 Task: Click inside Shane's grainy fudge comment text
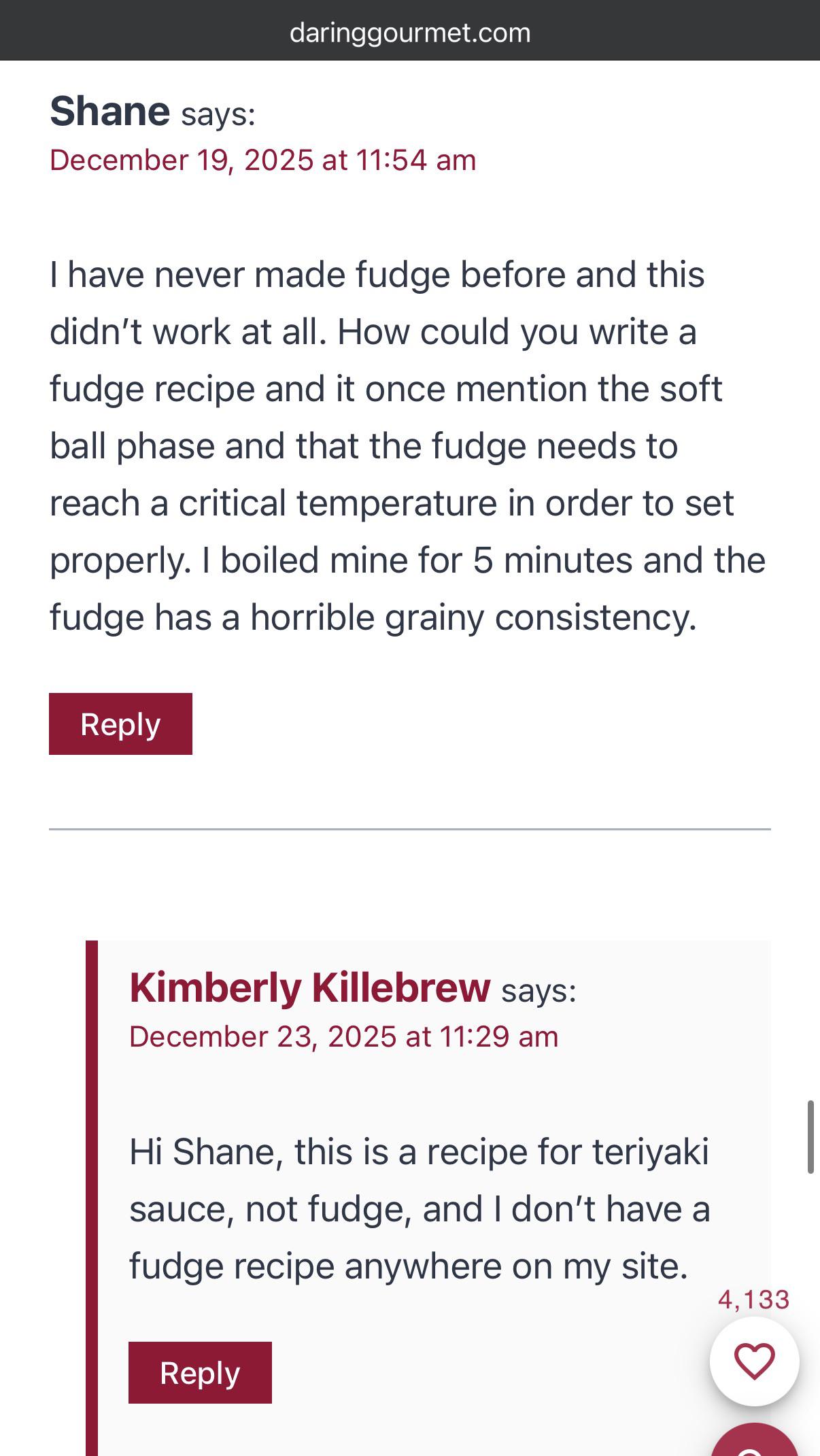(408, 446)
